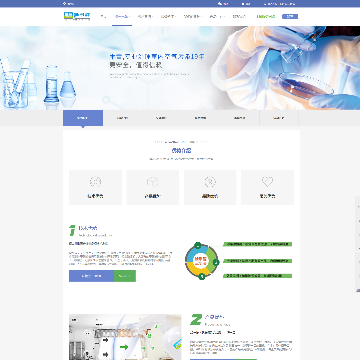Screen dimensions: 360x360
Task: Click the small blue button in header
Action: (x=290, y=16)
